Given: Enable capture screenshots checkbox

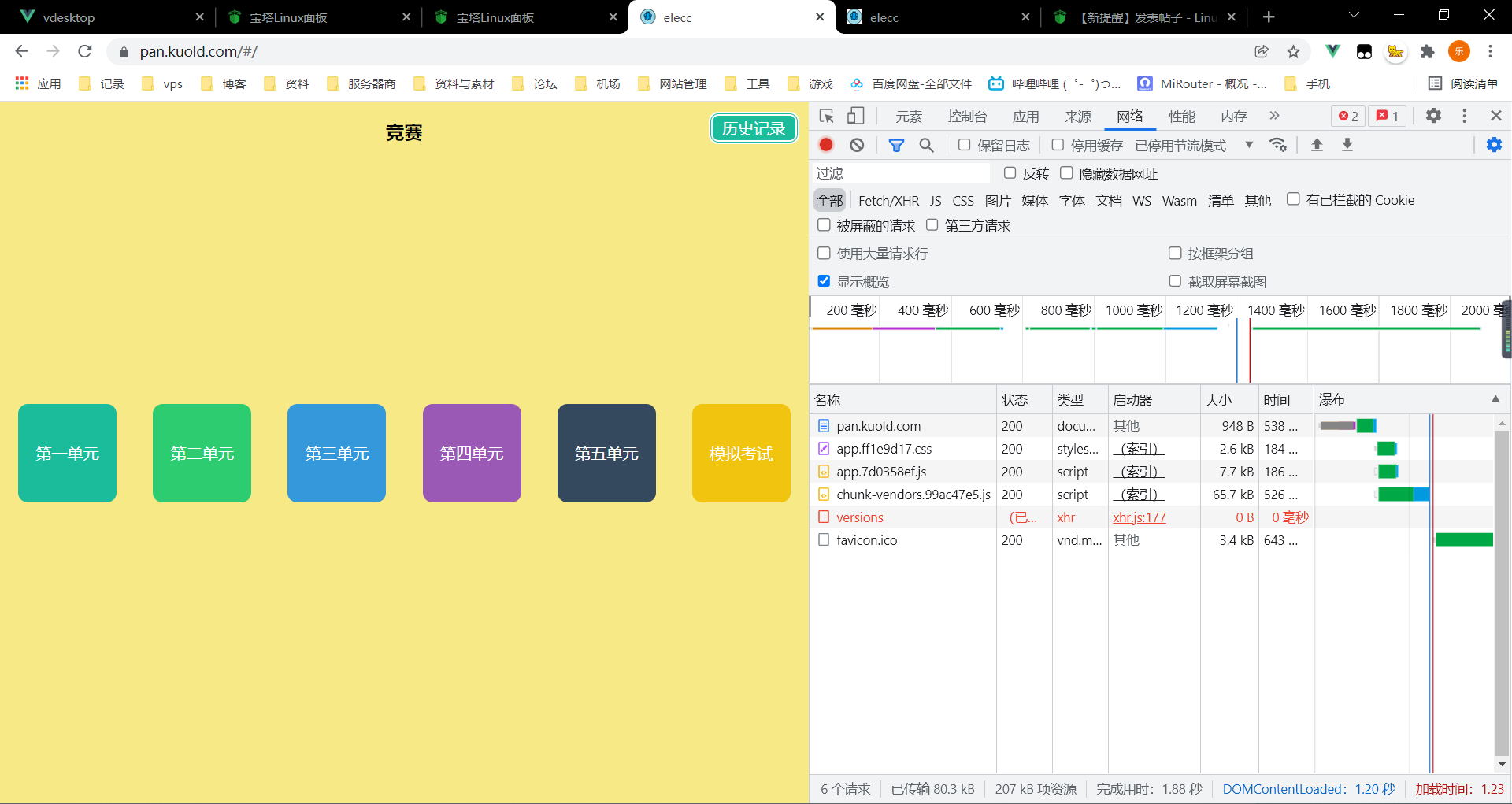Looking at the screenshot, I should 1175,281.
